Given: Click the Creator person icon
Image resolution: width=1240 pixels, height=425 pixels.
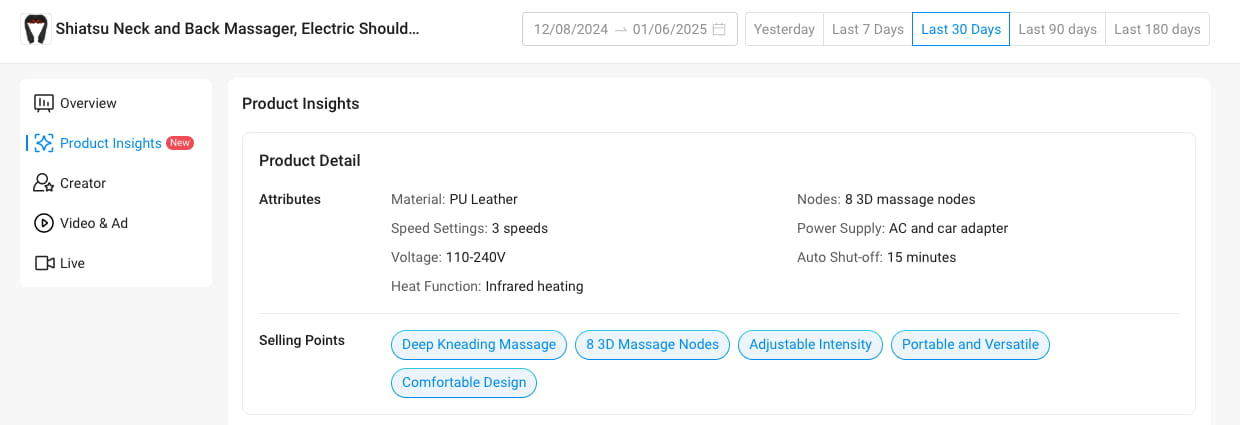Looking at the screenshot, I should click(43, 183).
